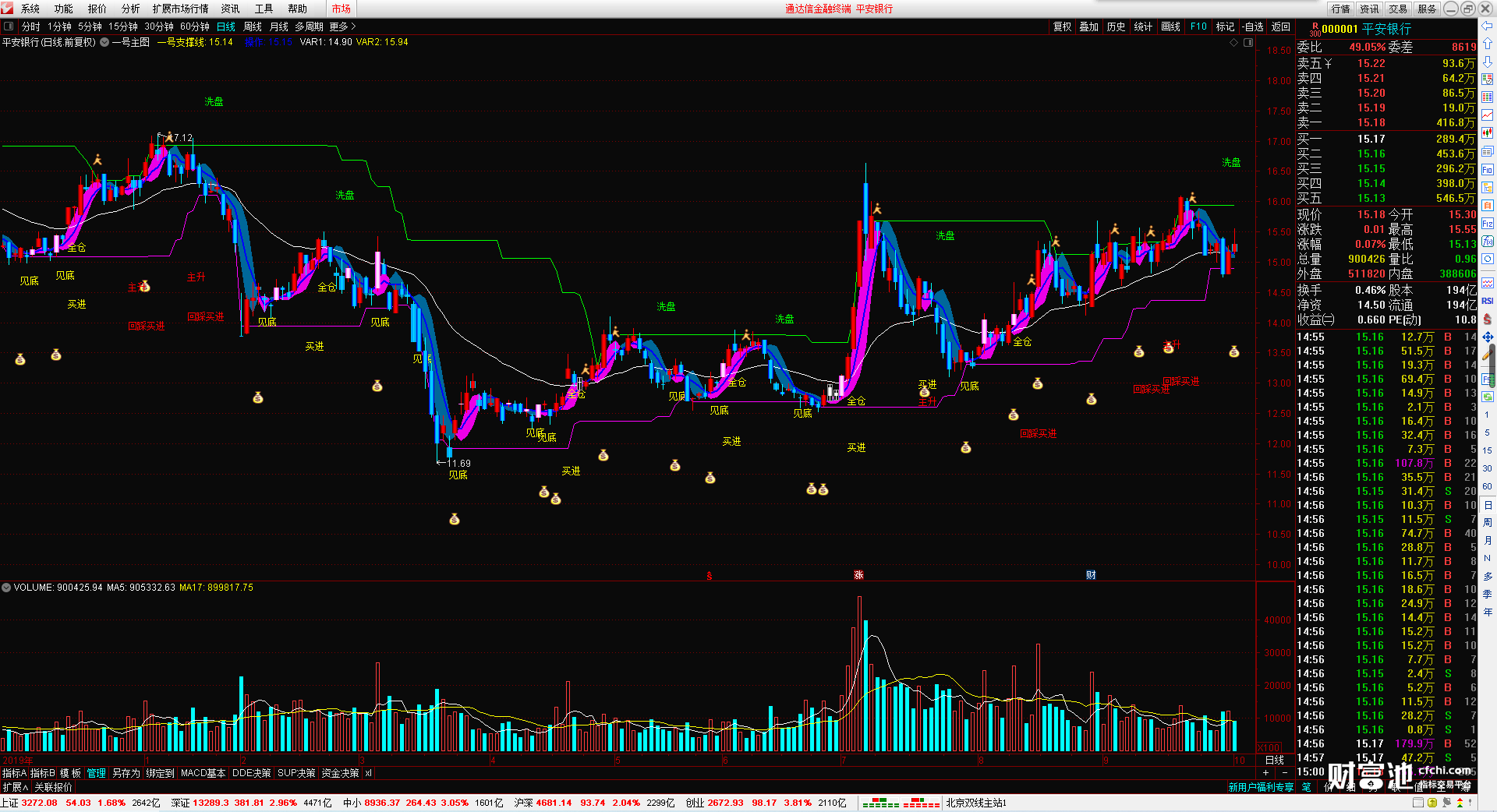Select the 周 weekly period in the right sidebar
Image resolution: width=1497 pixels, height=812 pixels.
pyautogui.click(x=1488, y=522)
